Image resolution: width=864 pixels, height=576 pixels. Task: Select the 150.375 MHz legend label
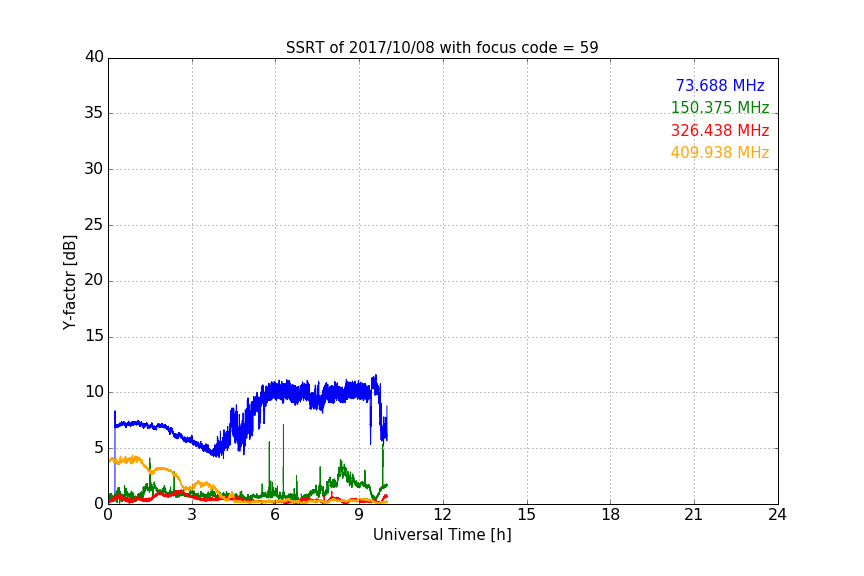tap(720, 107)
